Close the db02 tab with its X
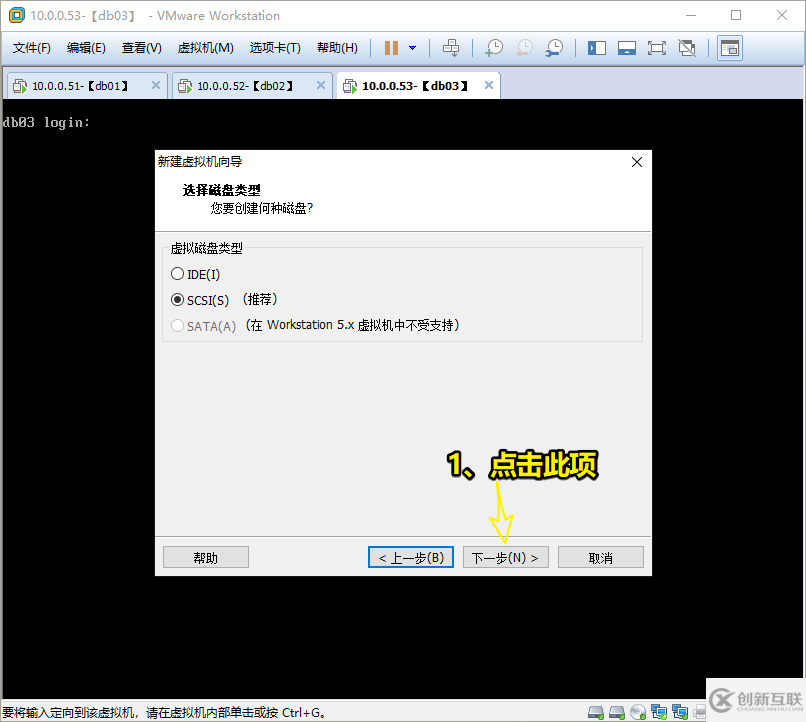 (321, 85)
